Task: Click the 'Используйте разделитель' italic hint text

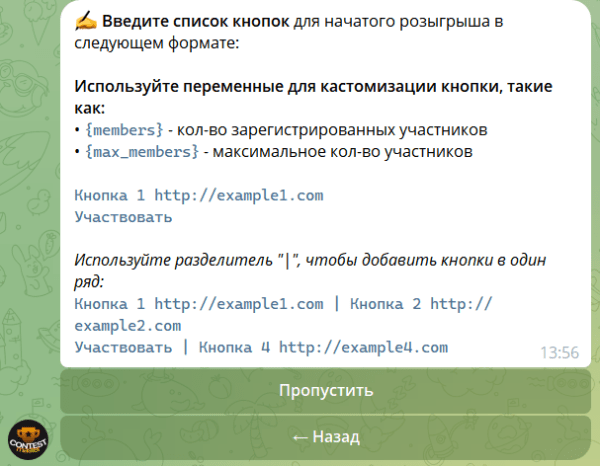Action: point(310,271)
